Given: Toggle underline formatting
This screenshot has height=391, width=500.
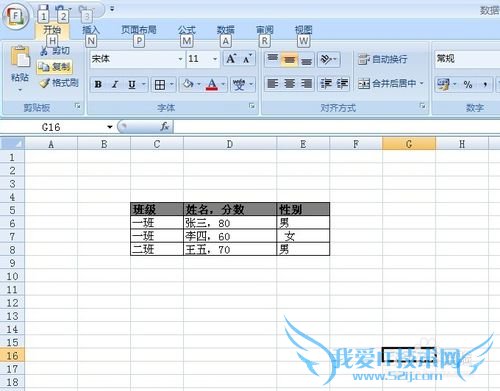Looking at the screenshot, I should pos(132,84).
